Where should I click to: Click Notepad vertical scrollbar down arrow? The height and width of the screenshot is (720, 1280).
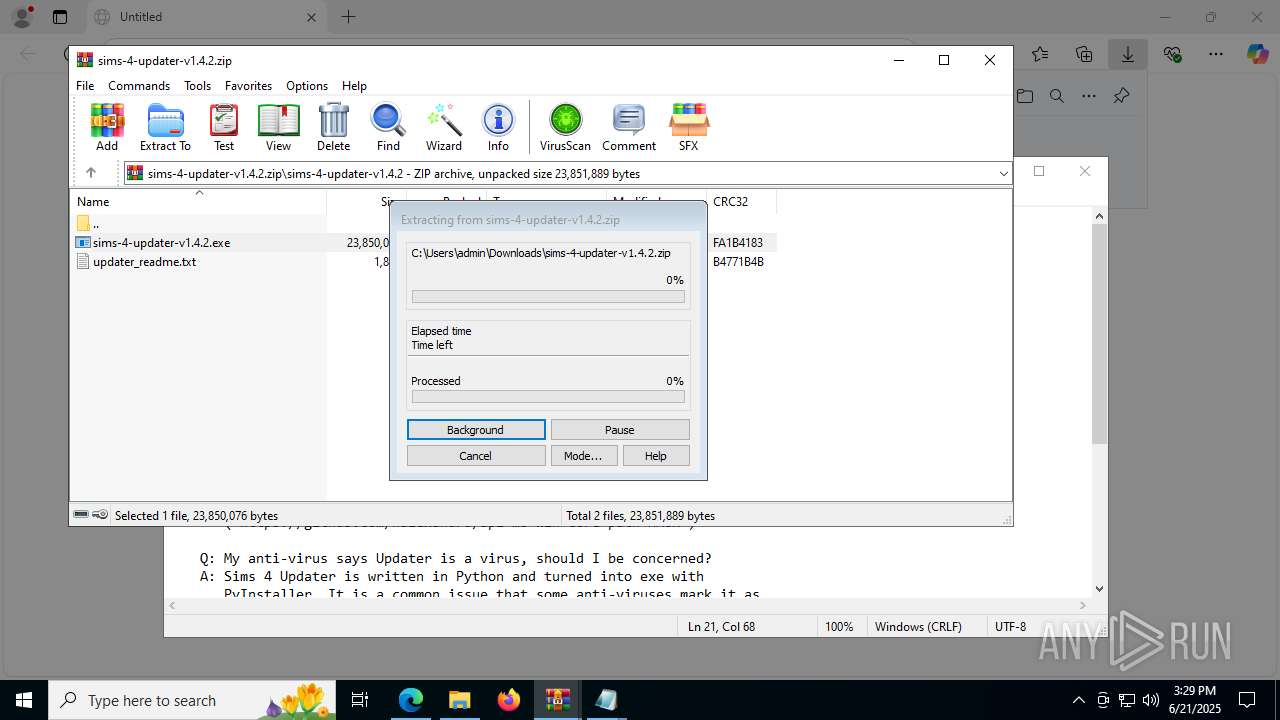[1100, 589]
